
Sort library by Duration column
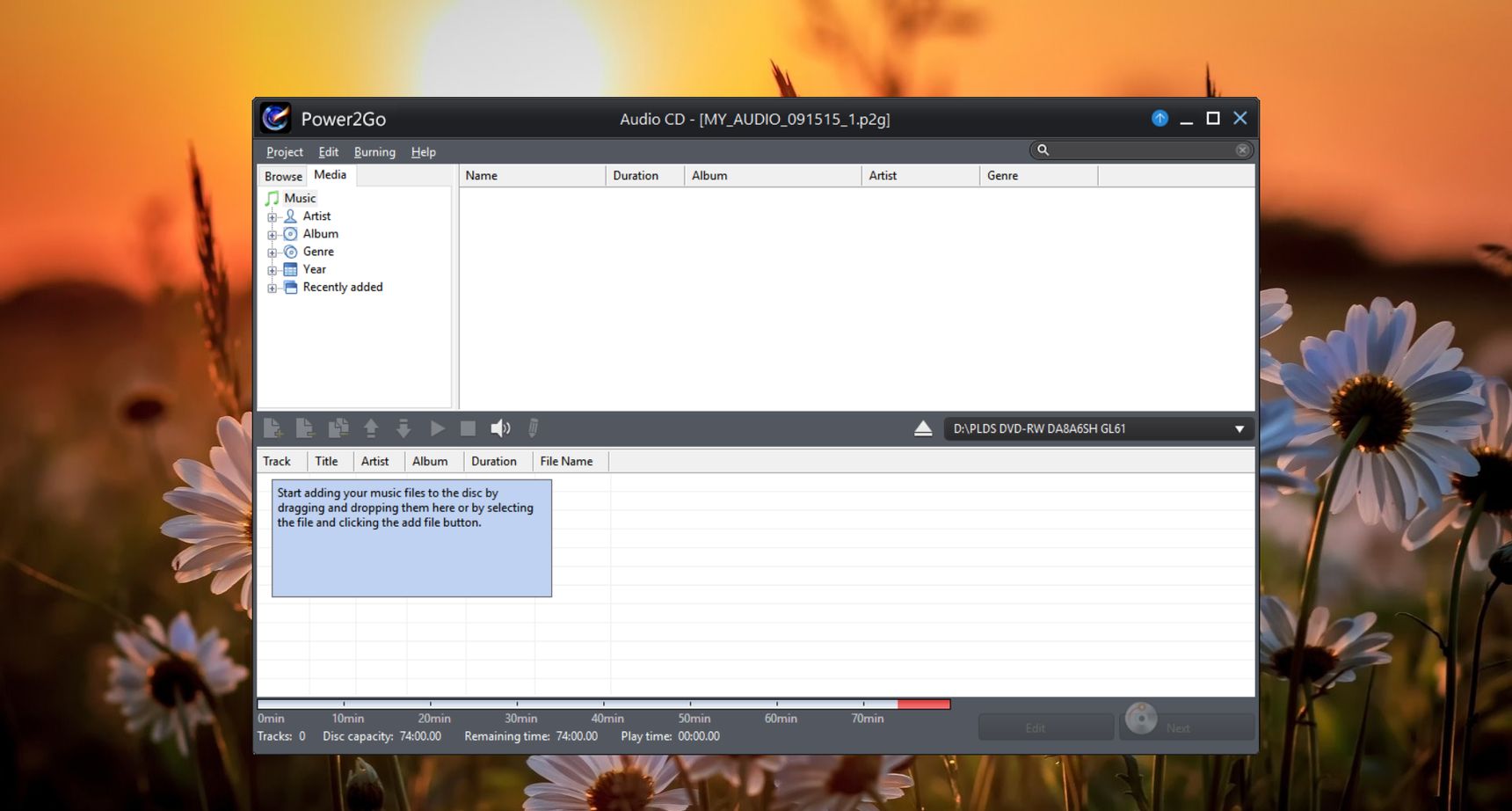(644, 176)
